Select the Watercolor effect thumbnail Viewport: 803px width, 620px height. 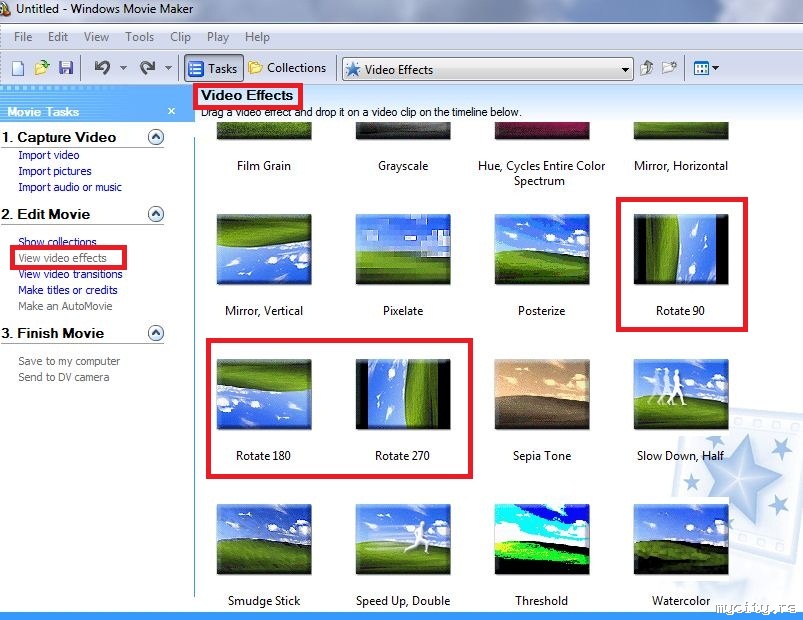681,539
